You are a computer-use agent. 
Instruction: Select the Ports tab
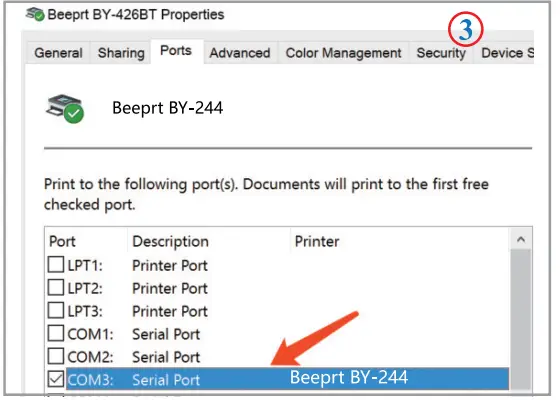coord(176,51)
